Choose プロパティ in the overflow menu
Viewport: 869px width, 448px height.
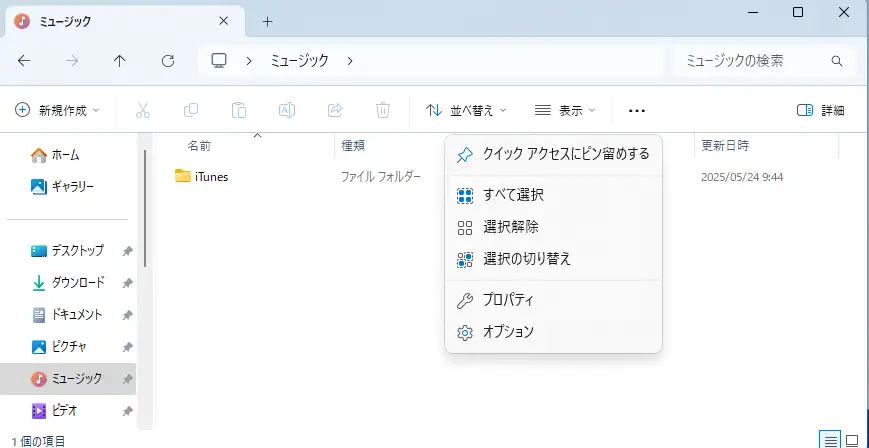(508, 300)
